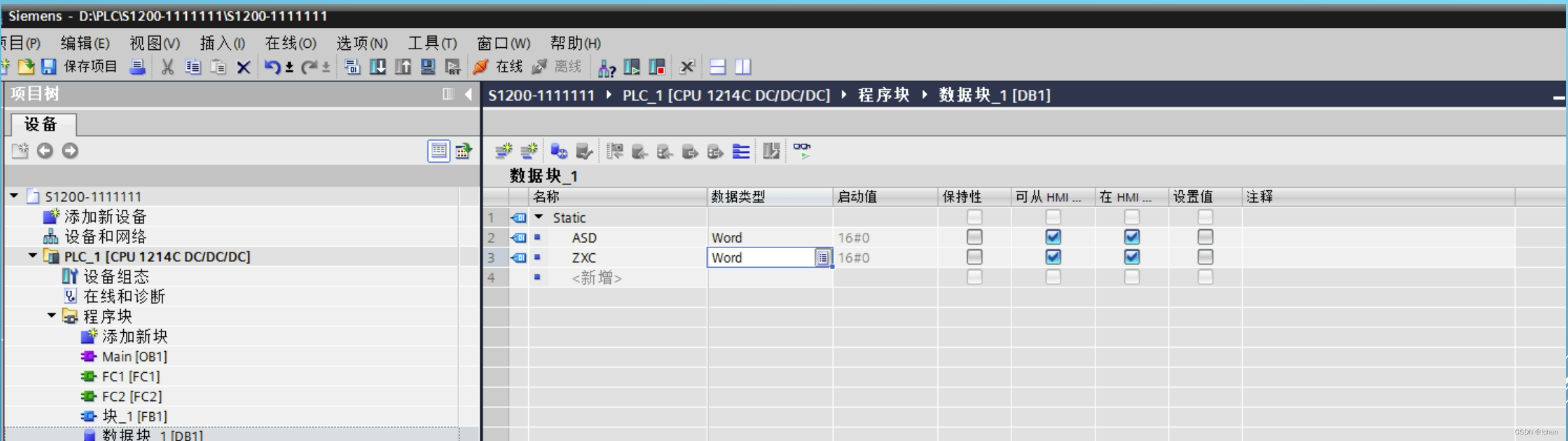Select Main [OB1] block
The width and height of the screenshot is (1568, 441).
click(x=134, y=356)
